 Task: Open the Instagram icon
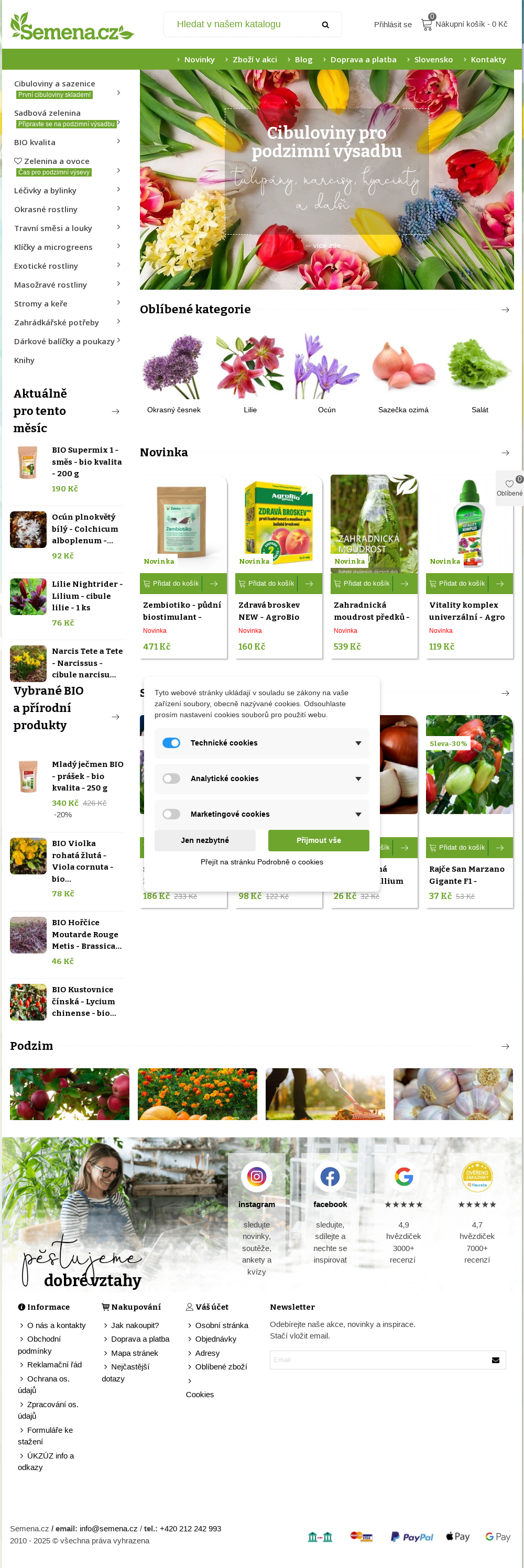pyautogui.click(x=256, y=1177)
